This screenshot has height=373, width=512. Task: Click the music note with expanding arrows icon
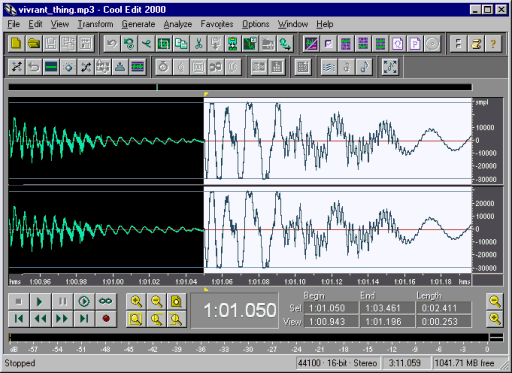point(390,67)
